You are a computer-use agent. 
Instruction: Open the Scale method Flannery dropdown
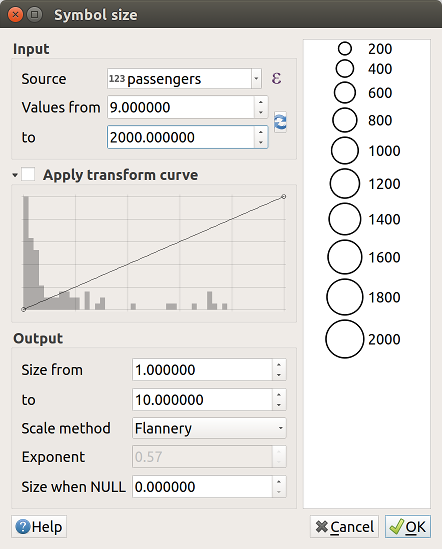pos(209,428)
